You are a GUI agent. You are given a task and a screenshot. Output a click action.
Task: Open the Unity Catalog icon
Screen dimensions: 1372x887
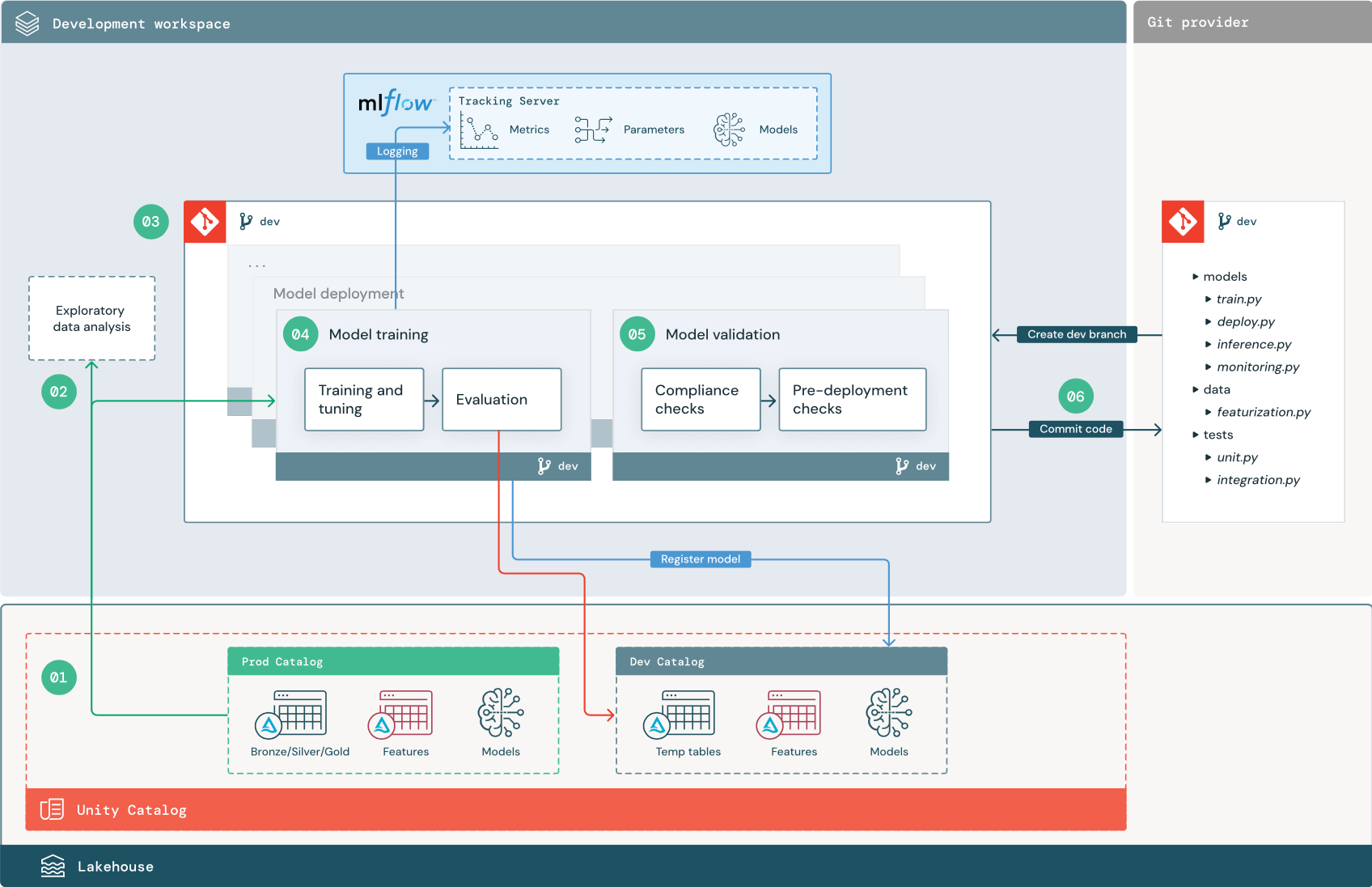point(51,809)
